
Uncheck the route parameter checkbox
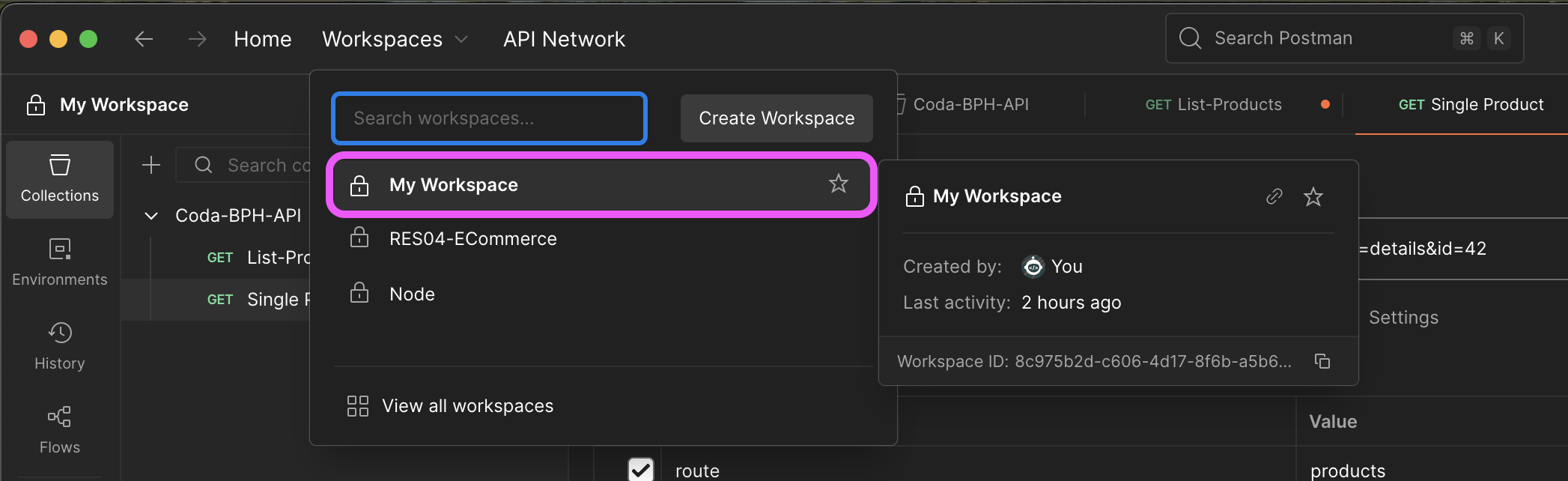tap(641, 470)
